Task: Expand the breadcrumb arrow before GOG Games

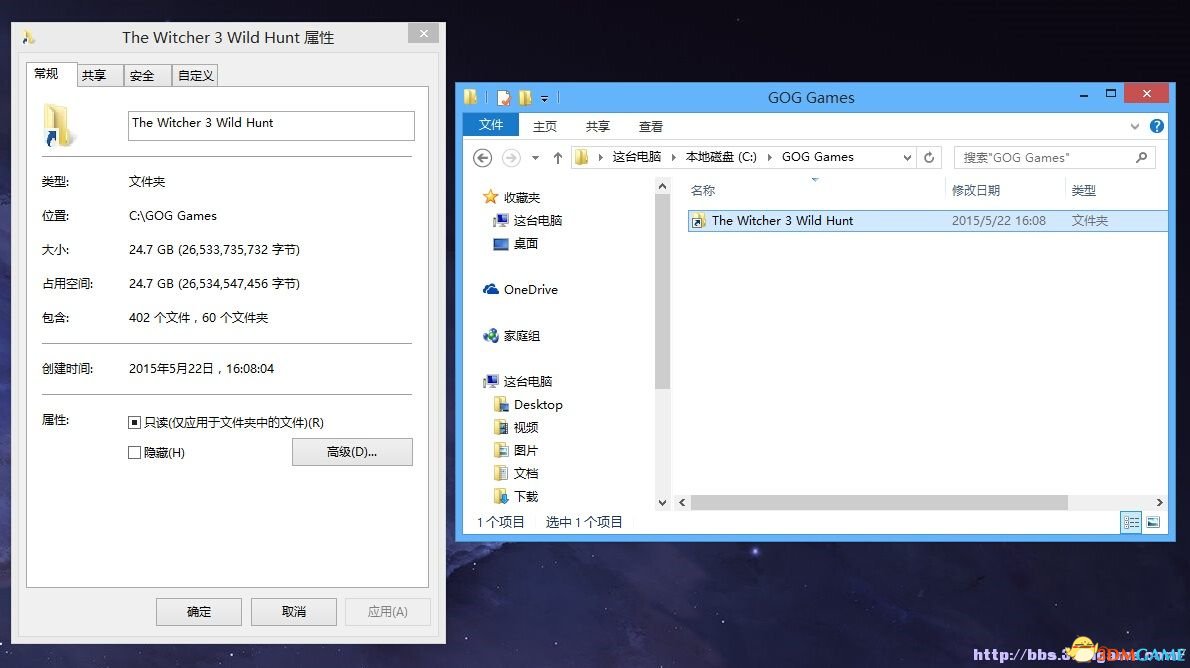Action: point(770,157)
